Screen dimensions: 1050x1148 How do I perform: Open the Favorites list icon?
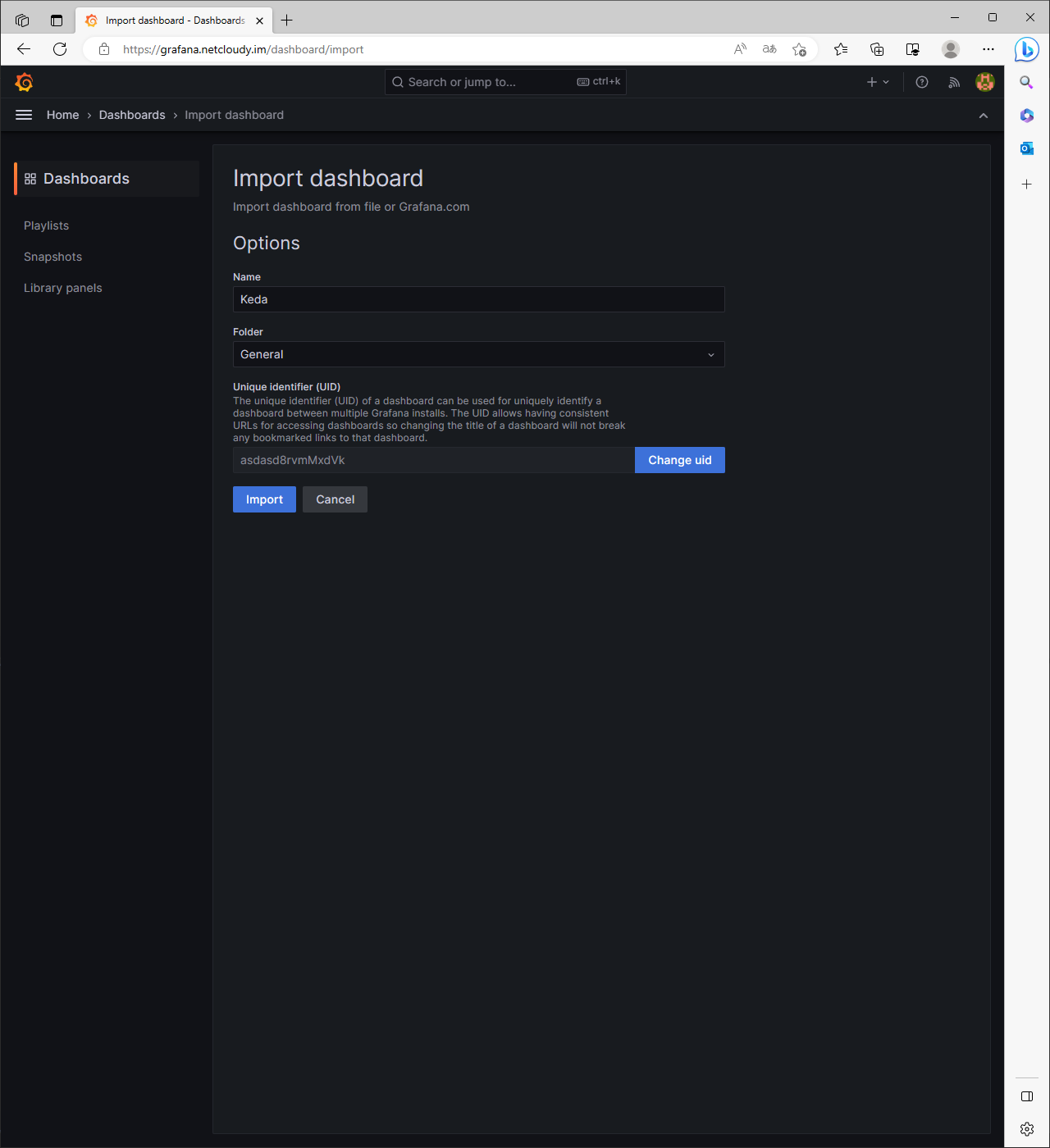click(x=841, y=49)
